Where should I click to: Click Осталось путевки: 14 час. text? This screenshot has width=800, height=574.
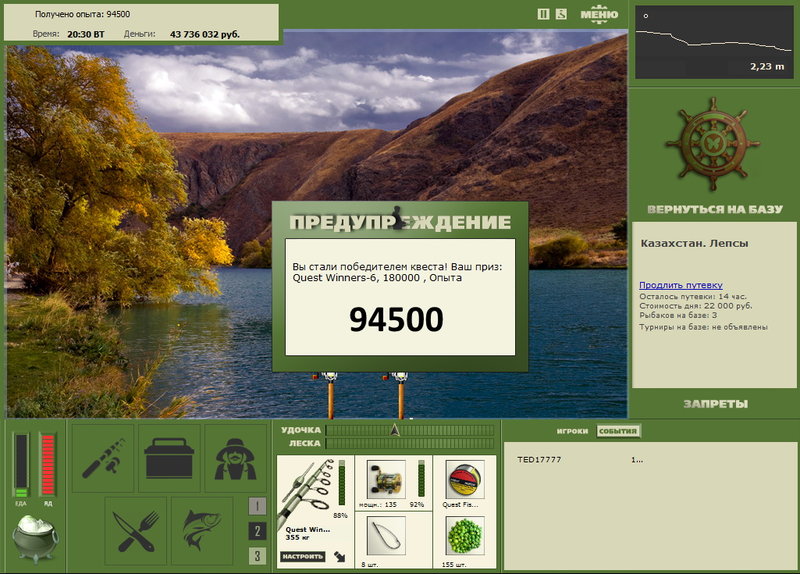(x=693, y=296)
